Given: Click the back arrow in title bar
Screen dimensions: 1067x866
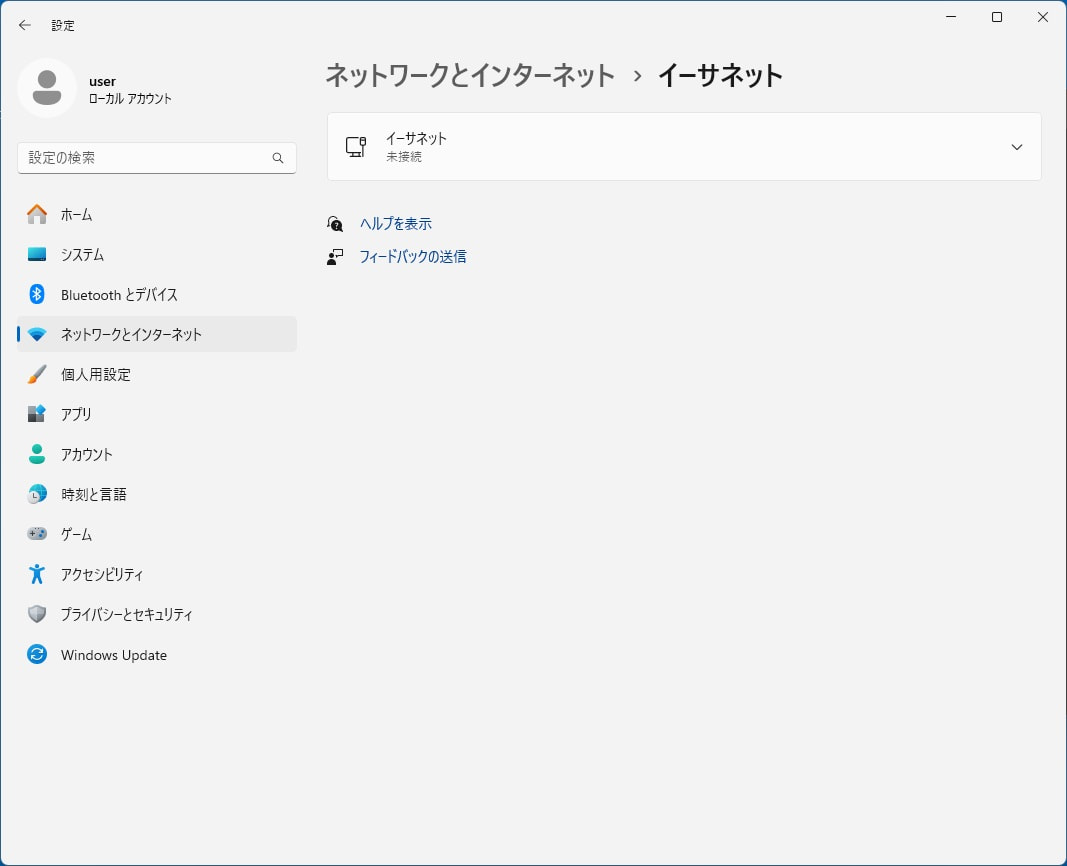Looking at the screenshot, I should click(25, 25).
